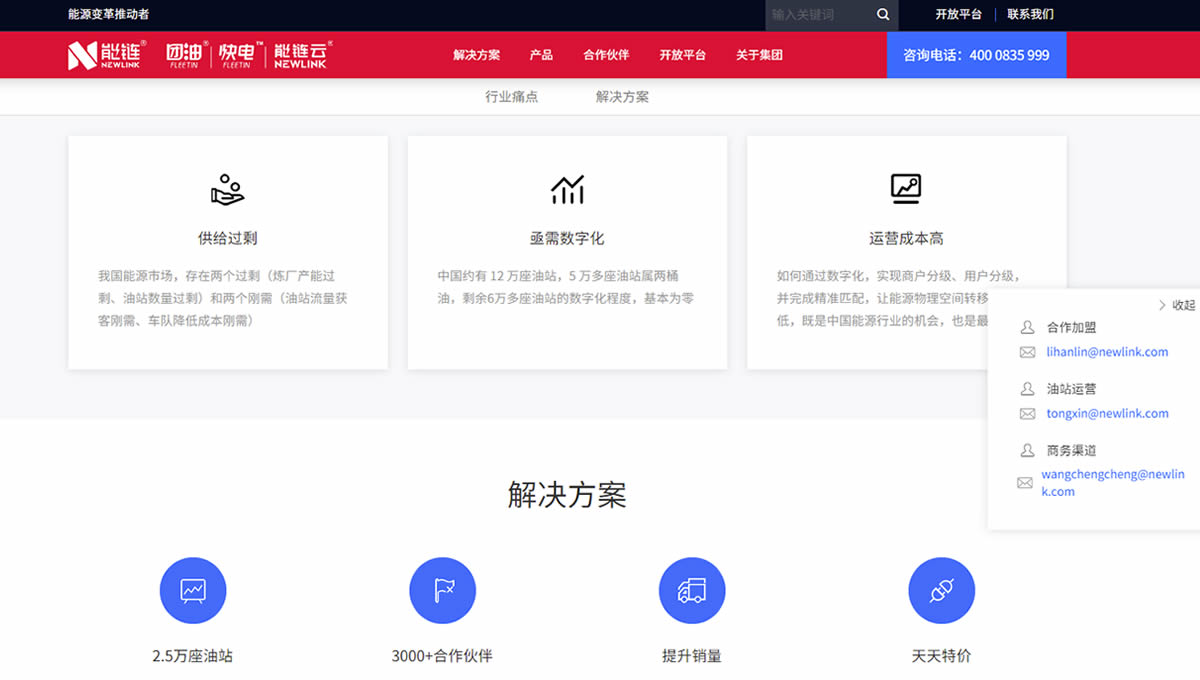Click the search magnifier icon

coord(883,15)
